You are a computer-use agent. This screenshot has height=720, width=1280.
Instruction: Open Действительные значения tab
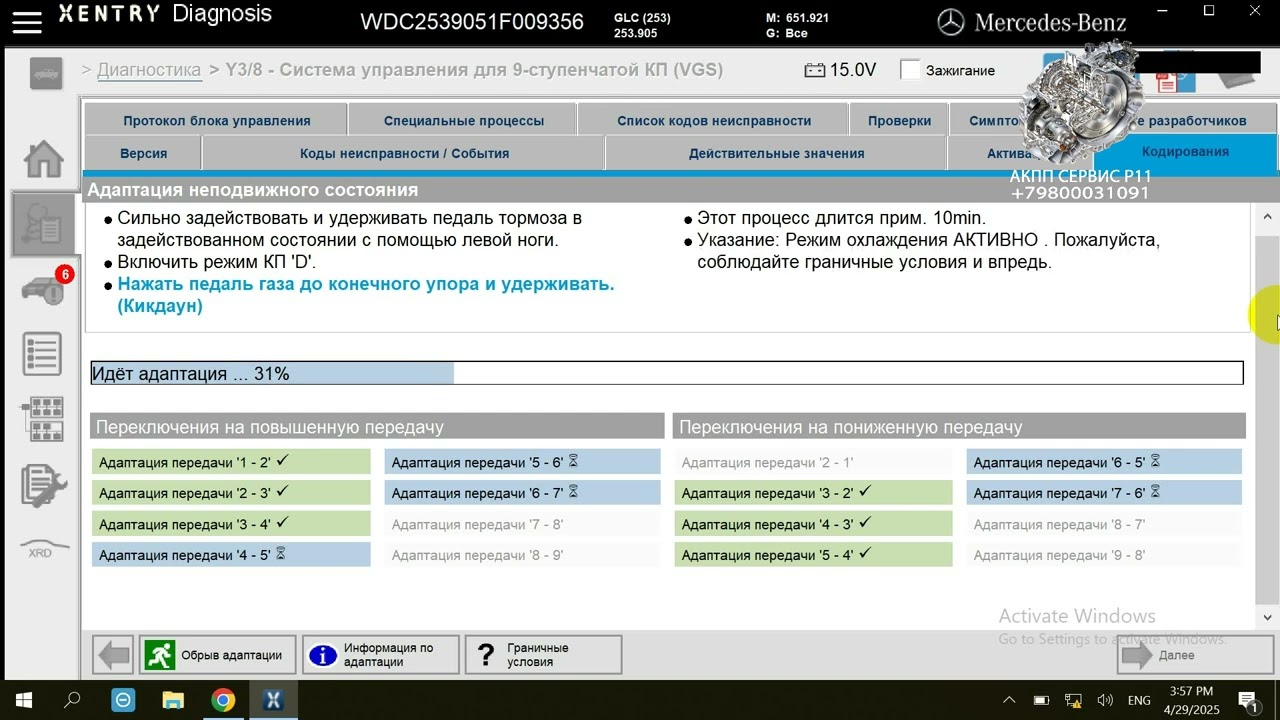click(777, 153)
